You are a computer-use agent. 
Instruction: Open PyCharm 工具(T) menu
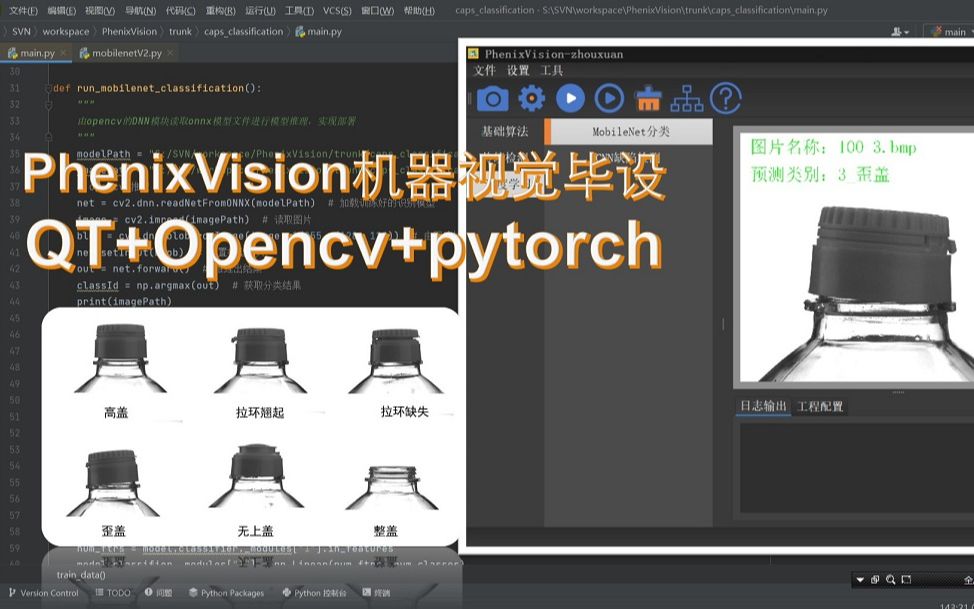(299, 11)
